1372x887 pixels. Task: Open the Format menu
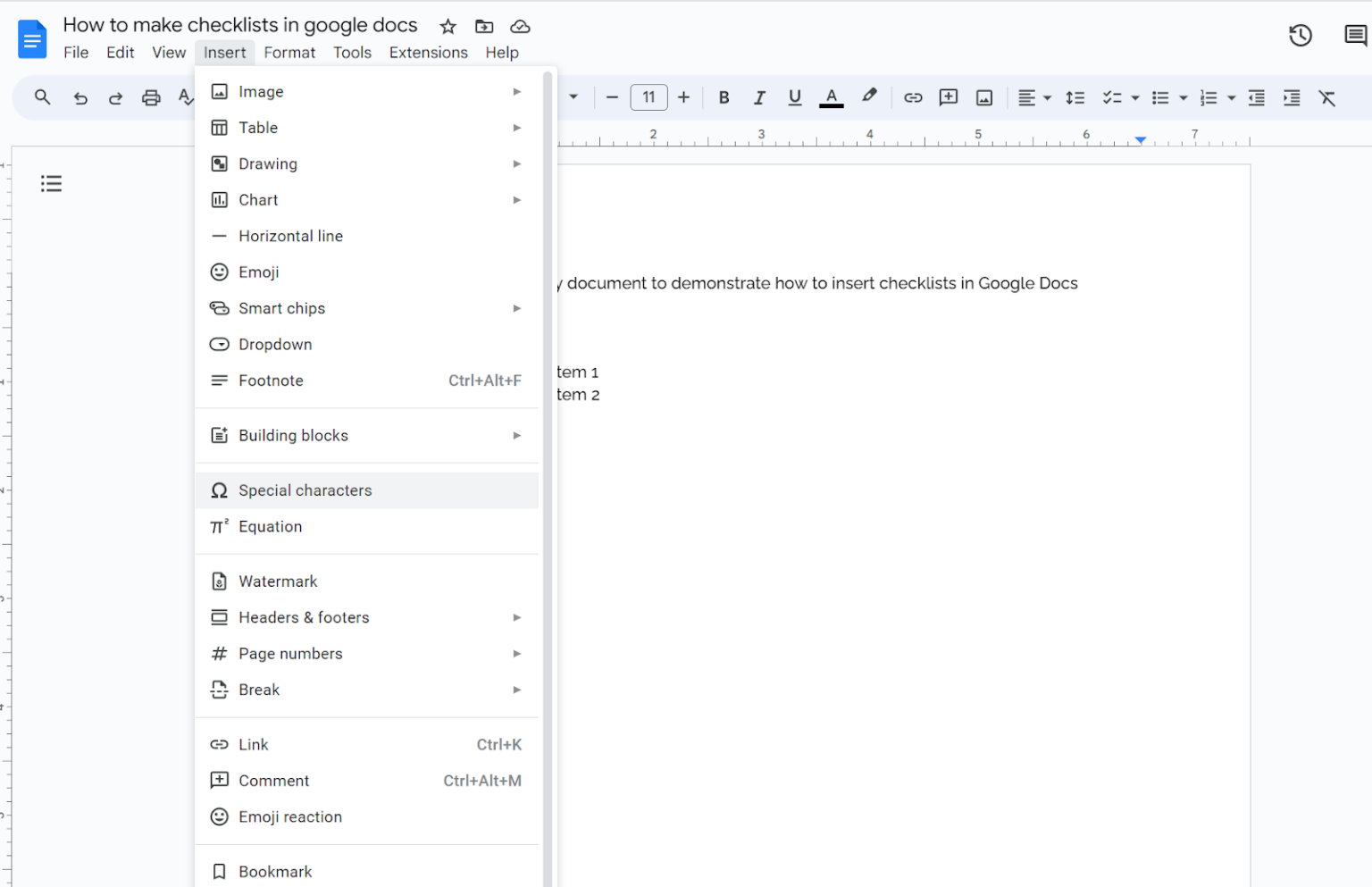pos(289,52)
